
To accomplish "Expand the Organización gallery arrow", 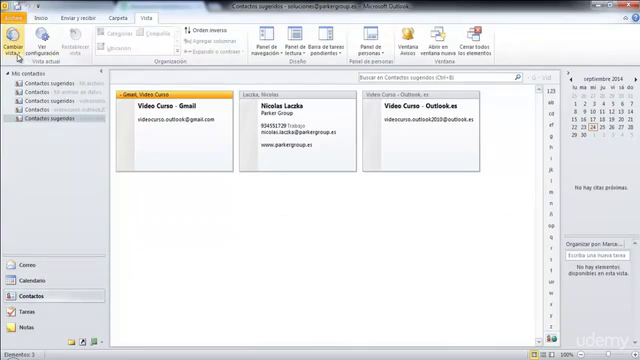I will tap(177, 51).
